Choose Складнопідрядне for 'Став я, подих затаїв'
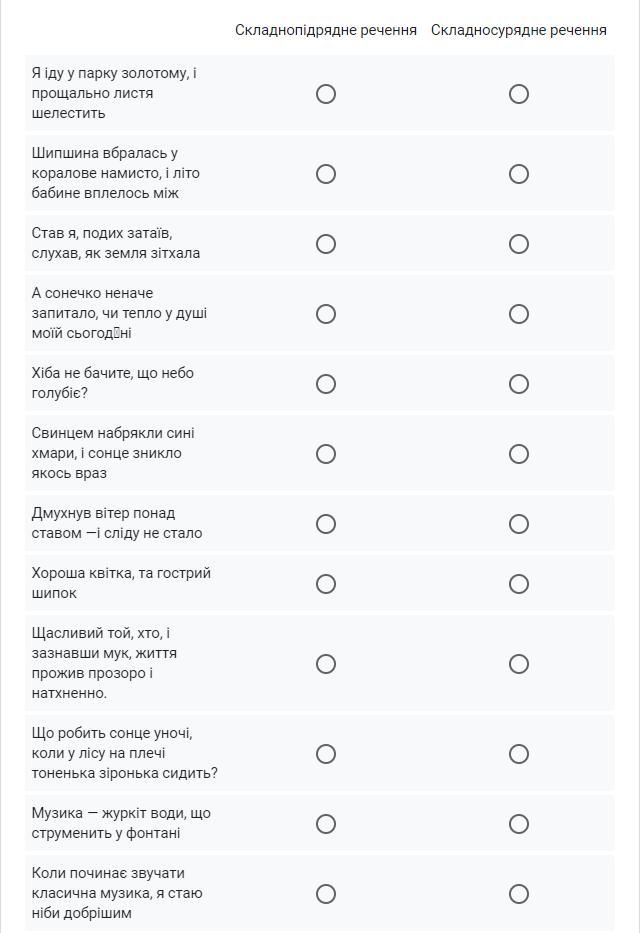This screenshot has height=933, width=640. (326, 244)
